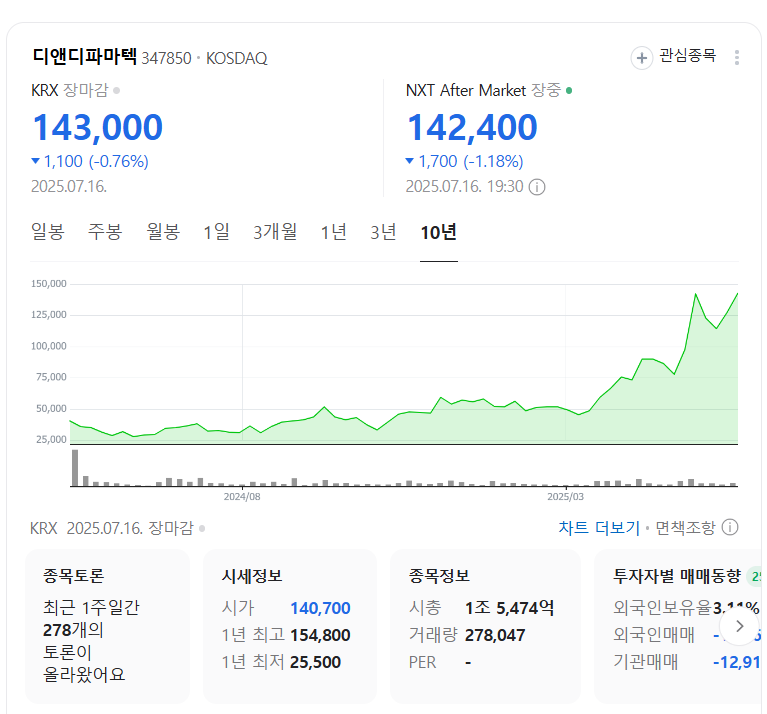Open the 종목토론 card
767x714 pixels.
[108, 627]
